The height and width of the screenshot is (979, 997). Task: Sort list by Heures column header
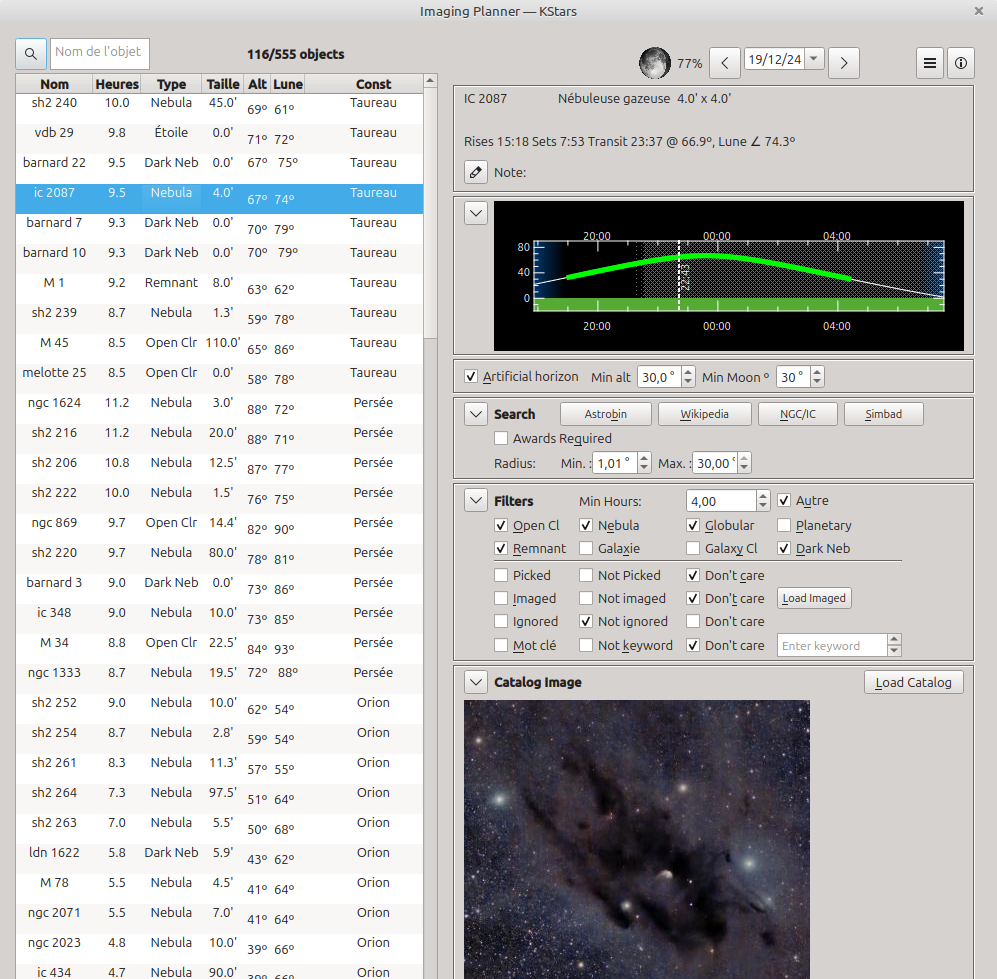(117, 84)
